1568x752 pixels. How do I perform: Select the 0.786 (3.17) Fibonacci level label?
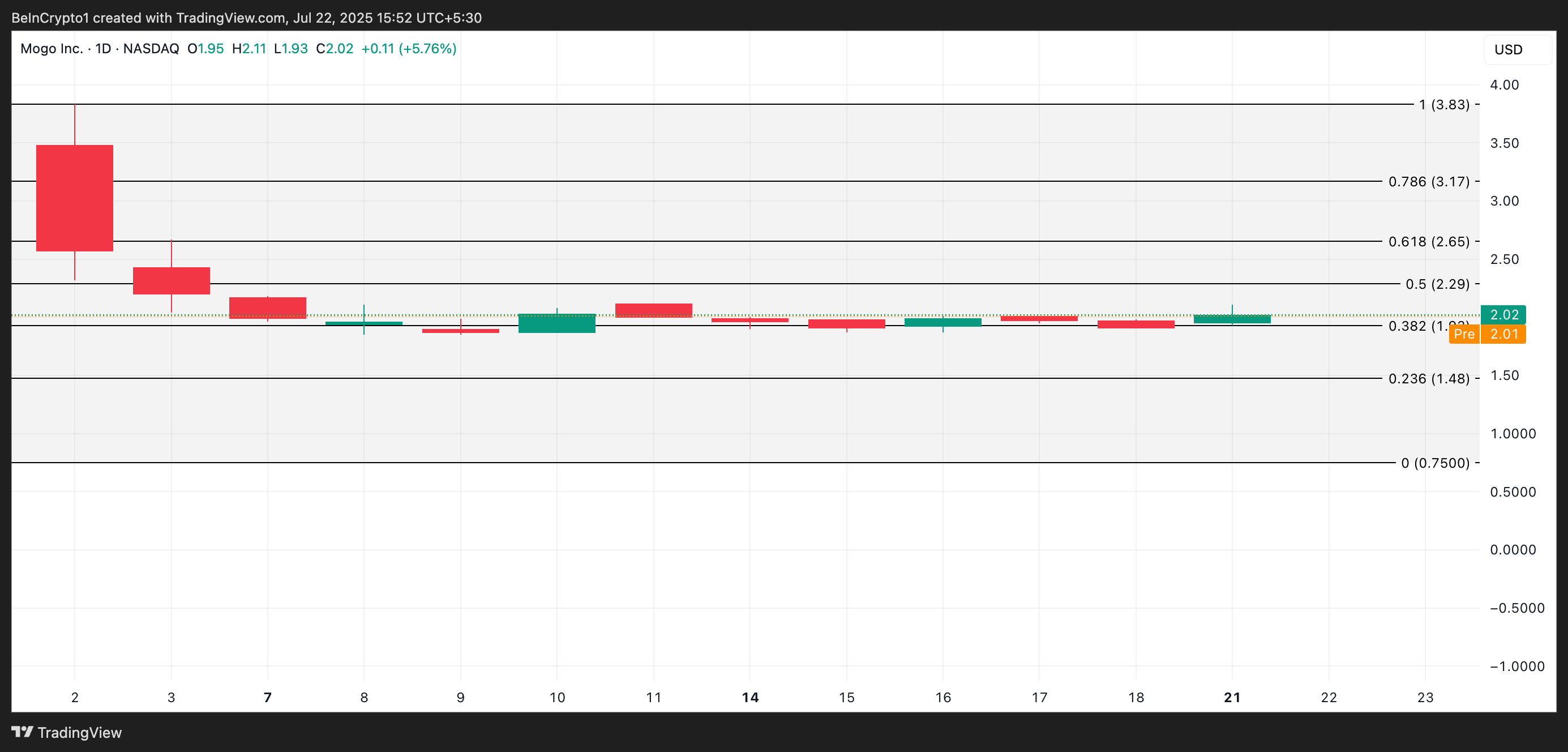click(1428, 181)
